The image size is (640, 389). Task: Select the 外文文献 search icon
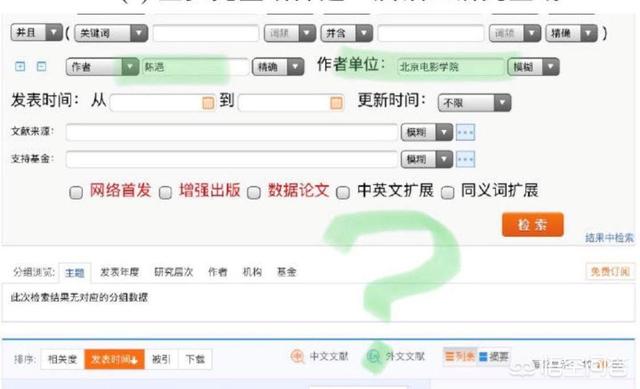(x=373, y=357)
